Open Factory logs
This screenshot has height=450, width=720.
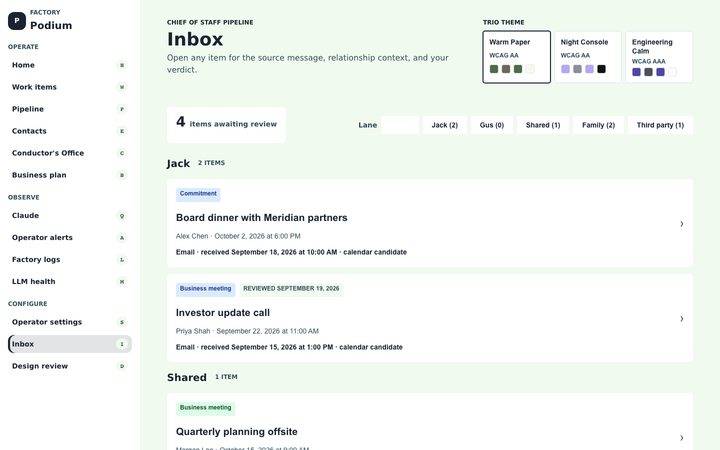pos(69,260)
